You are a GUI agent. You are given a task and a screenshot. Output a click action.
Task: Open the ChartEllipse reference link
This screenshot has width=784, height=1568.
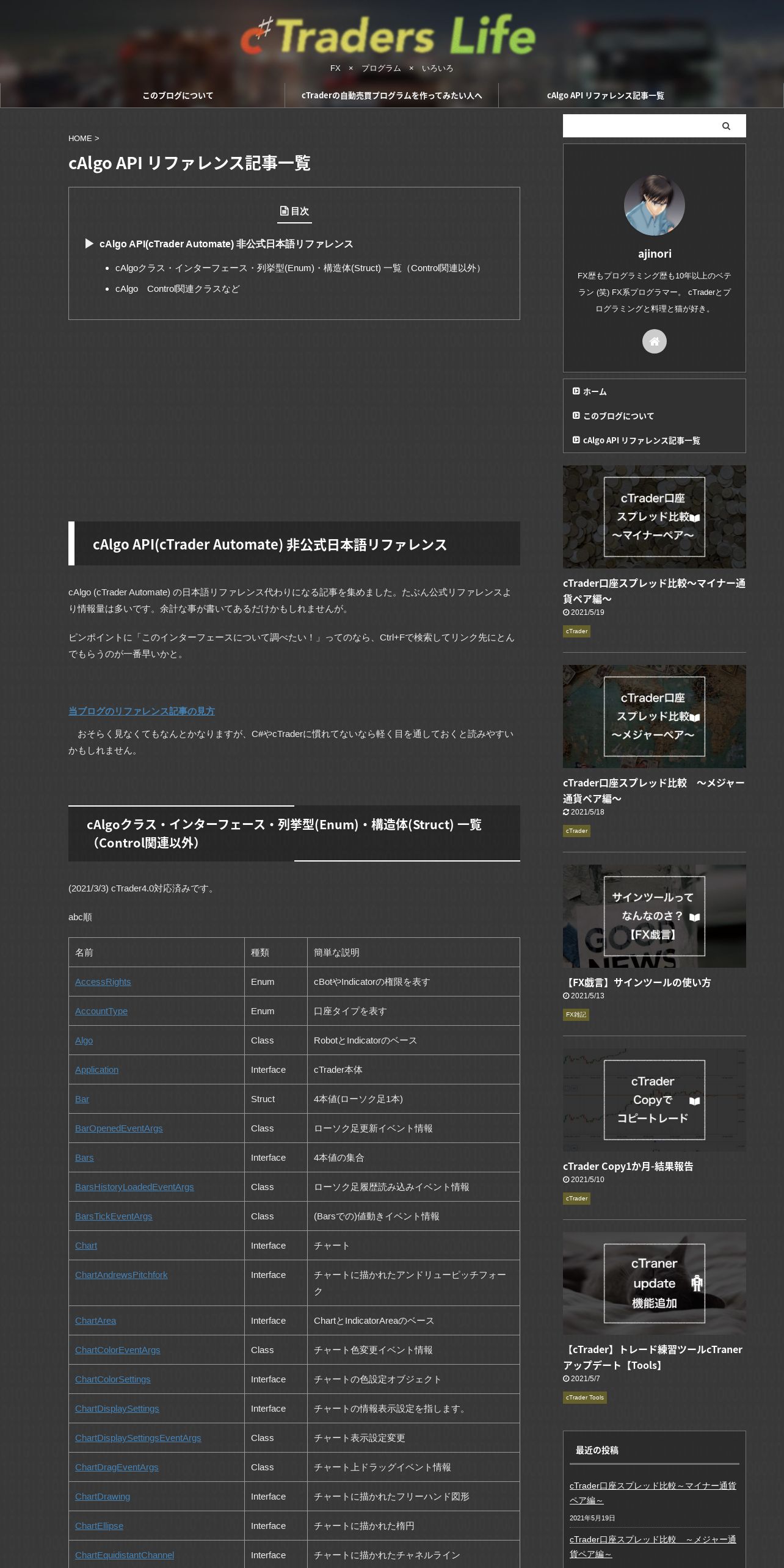(x=100, y=1526)
